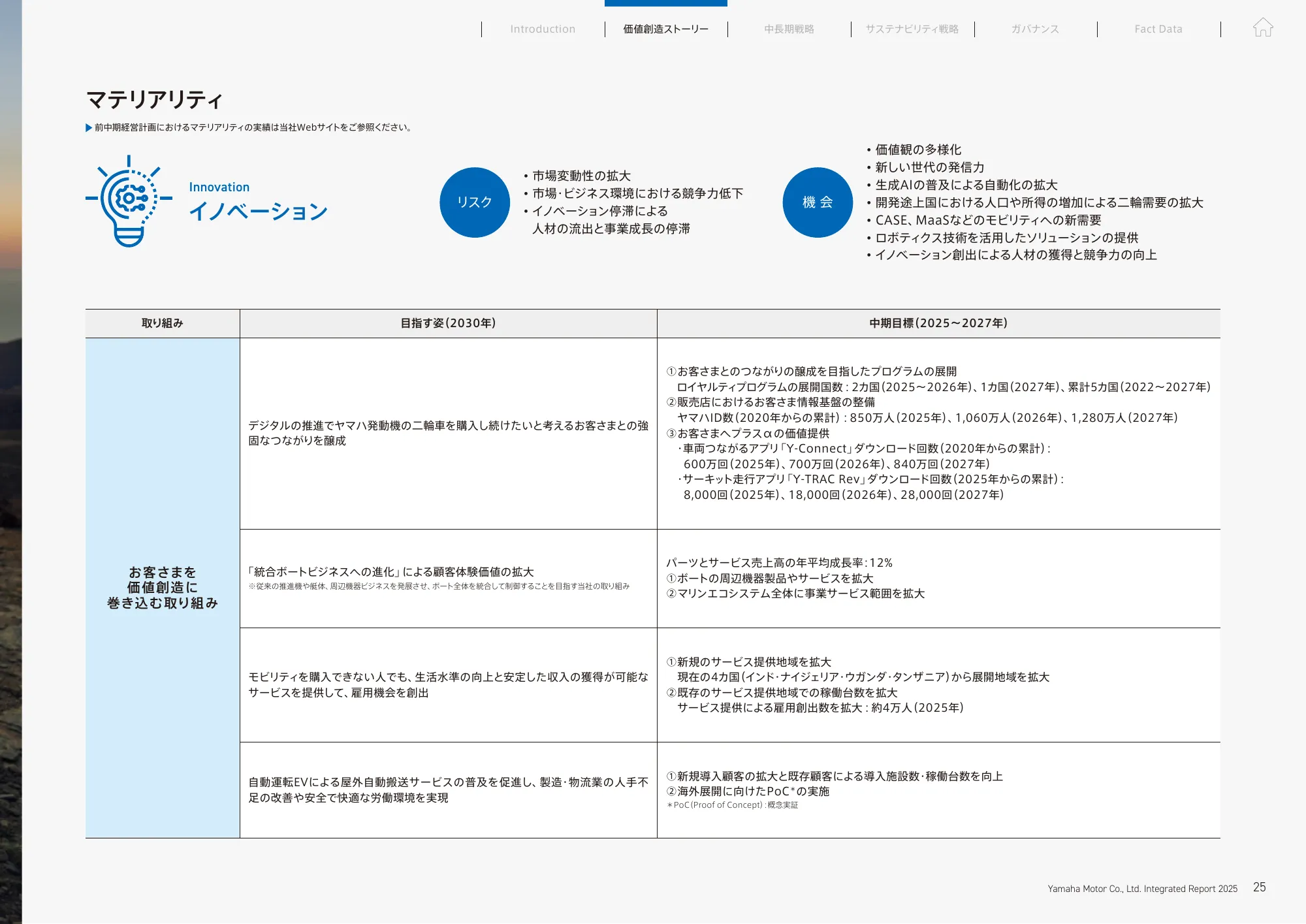Viewport: 1306px width, 924px height.
Task: Click the arrow marker before the Web site note
Action: (89, 127)
